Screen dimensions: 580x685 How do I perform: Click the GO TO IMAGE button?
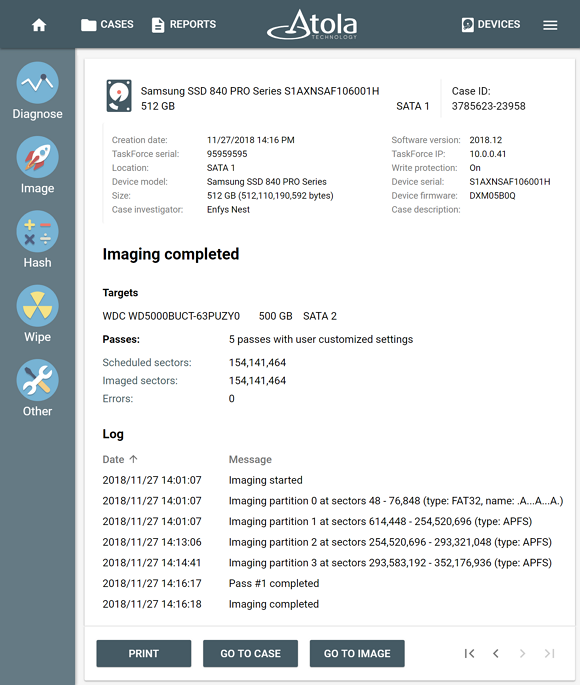tap(357, 653)
